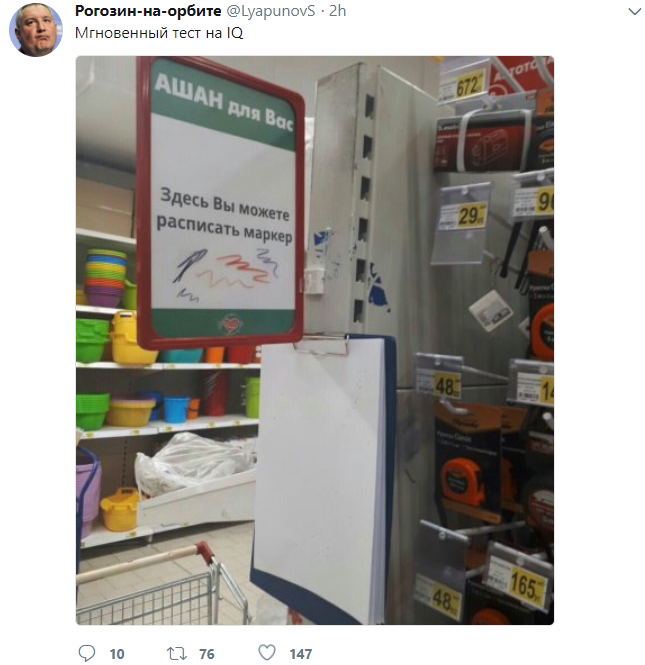Image resolution: width=645 pixels, height=665 pixels.
Task: Open the tweet via the 2h timestamp
Action: coord(338,11)
